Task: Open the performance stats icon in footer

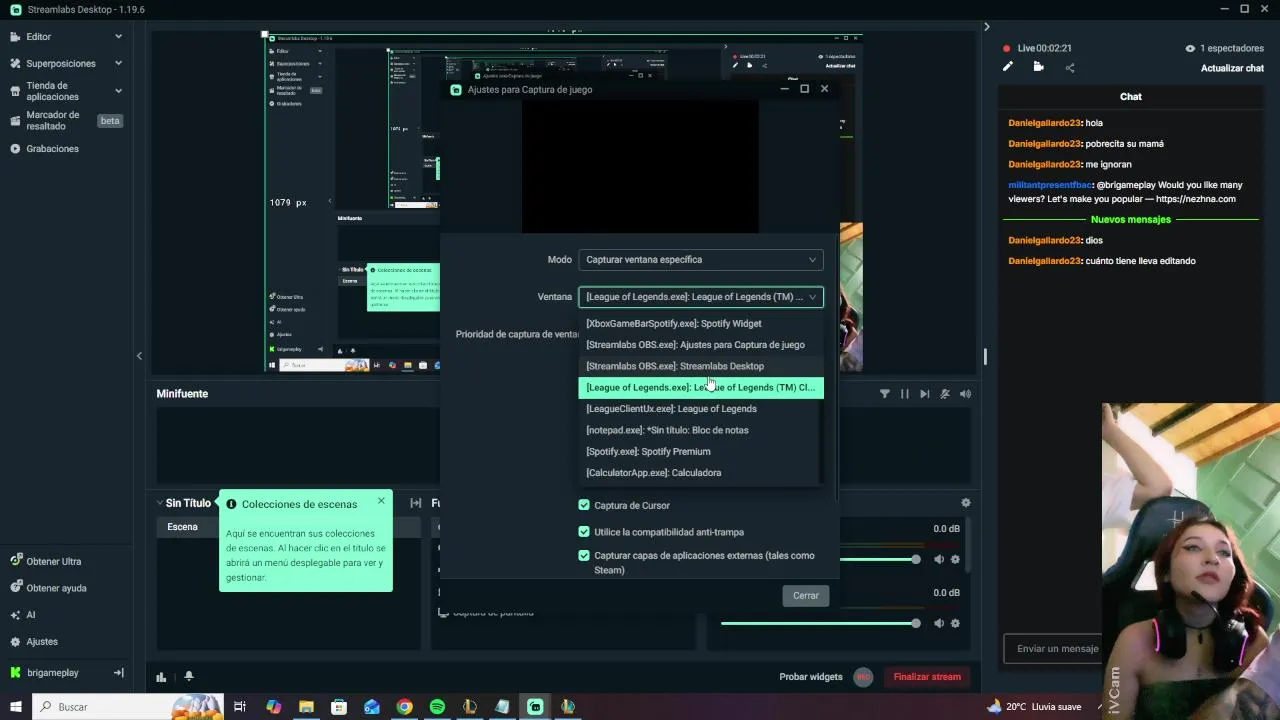Action: (161, 677)
